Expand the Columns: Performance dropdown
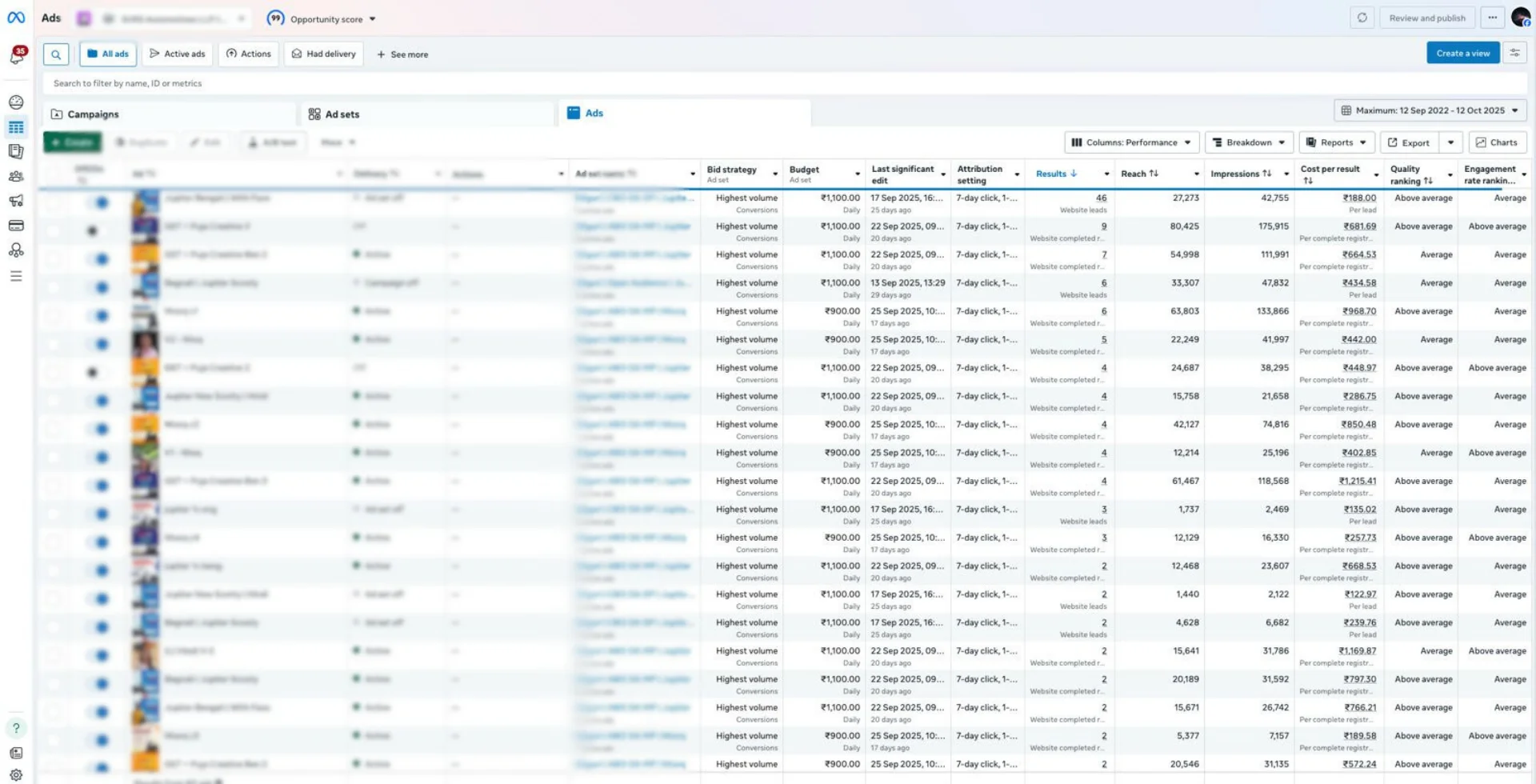Viewport: 1536px width, 784px height. [x=1131, y=142]
